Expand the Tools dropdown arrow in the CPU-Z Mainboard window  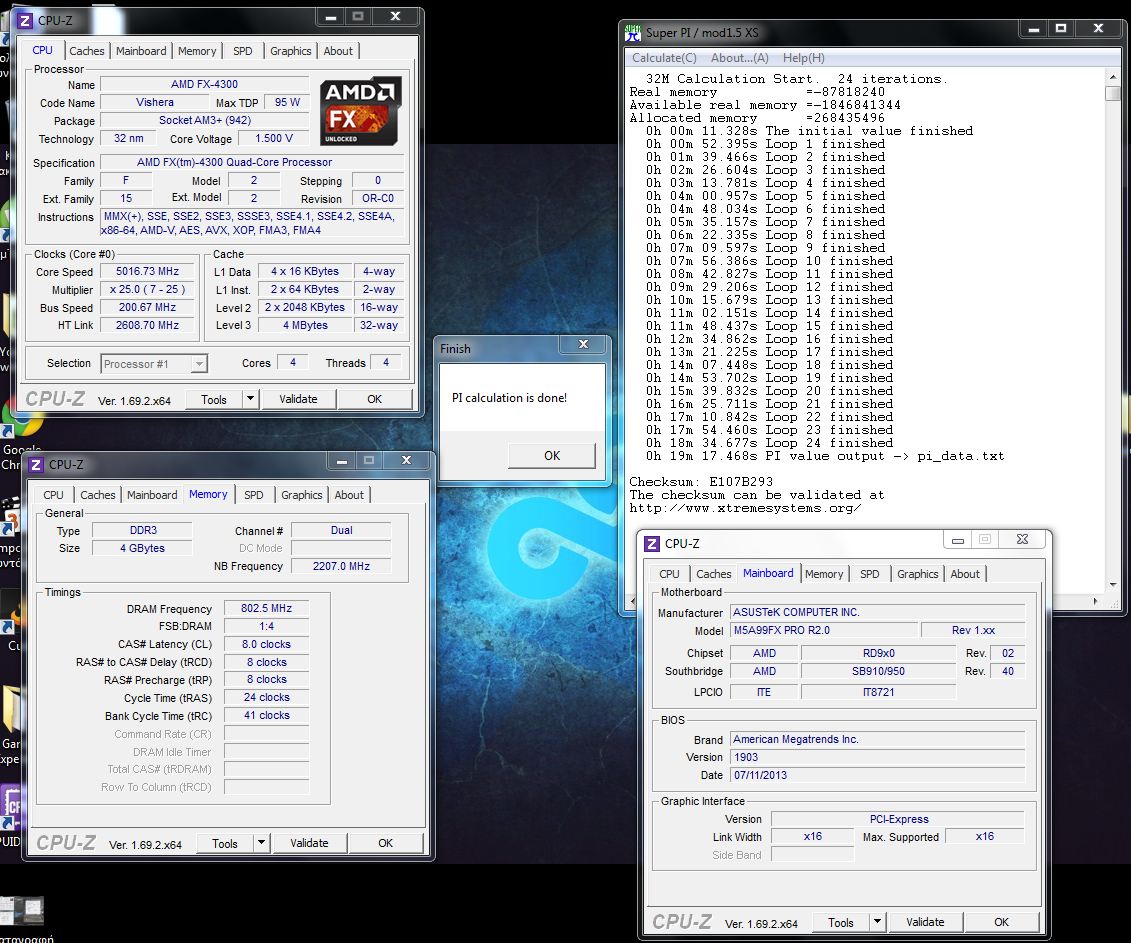[x=877, y=922]
